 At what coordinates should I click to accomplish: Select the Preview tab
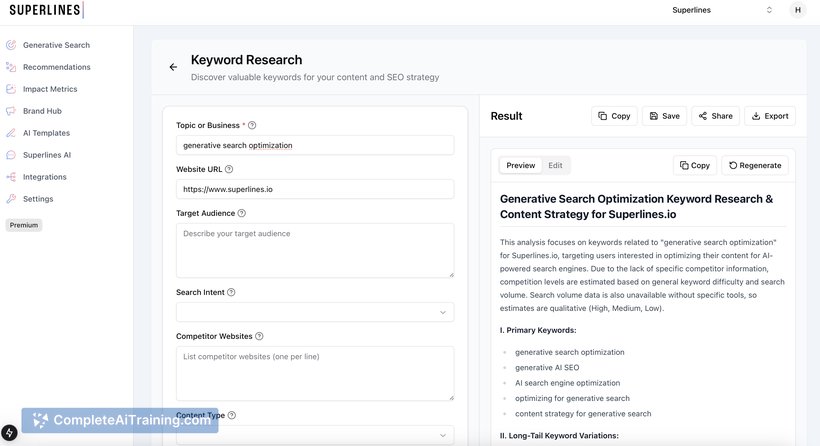coord(520,165)
